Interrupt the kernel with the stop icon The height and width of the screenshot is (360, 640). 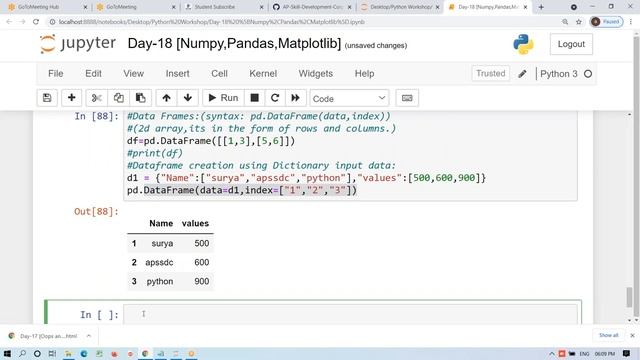tap(254, 98)
